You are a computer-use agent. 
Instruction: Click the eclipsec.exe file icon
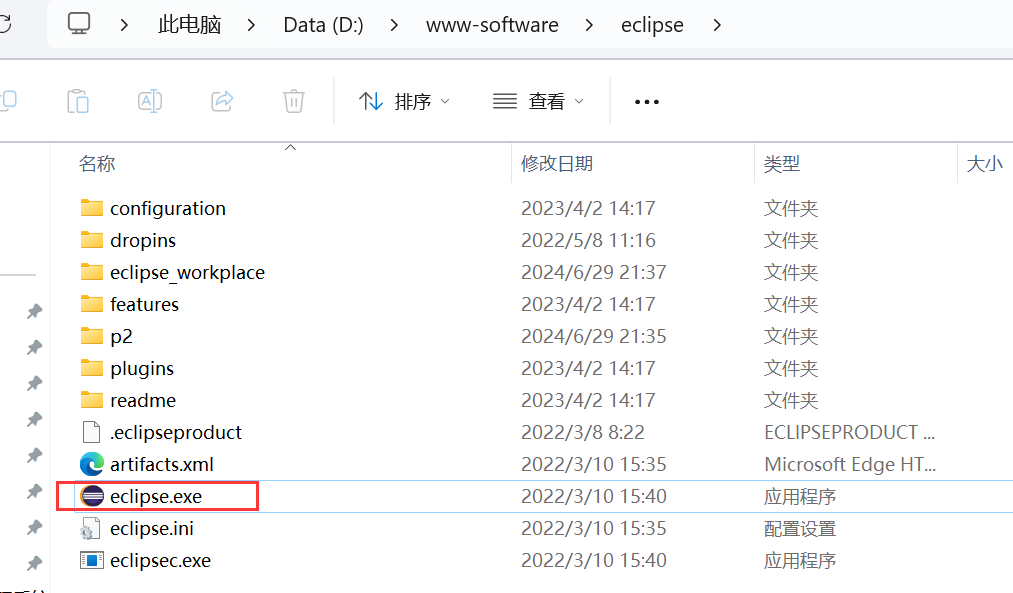click(92, 560)
